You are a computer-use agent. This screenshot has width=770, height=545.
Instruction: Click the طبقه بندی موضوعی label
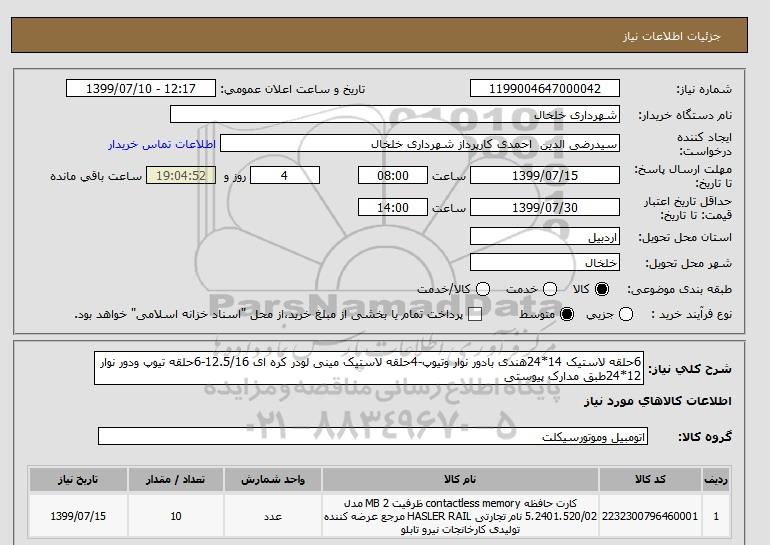pos(680,290)
